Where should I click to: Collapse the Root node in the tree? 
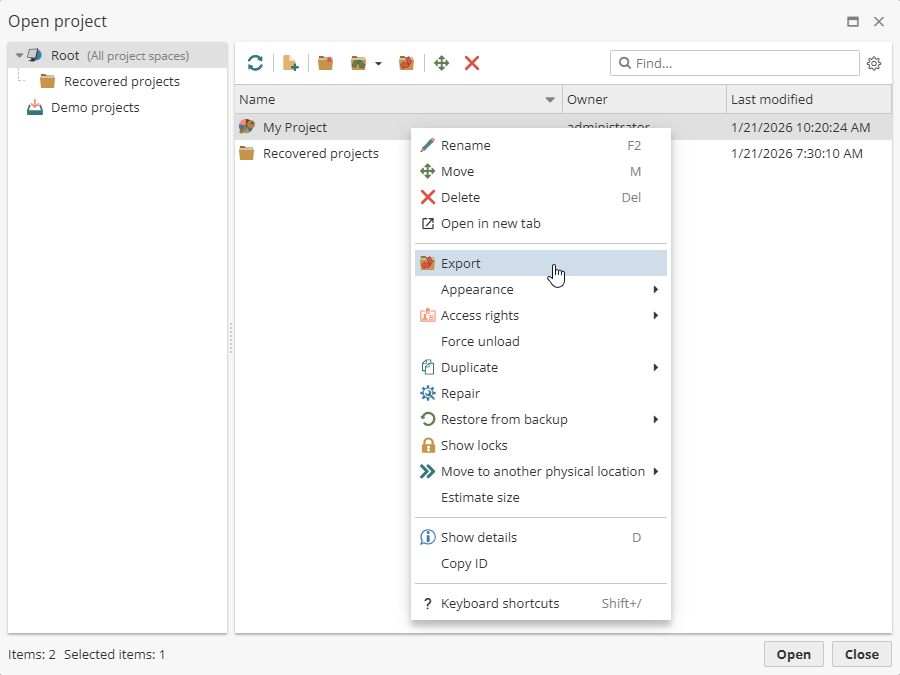(19, 55)
